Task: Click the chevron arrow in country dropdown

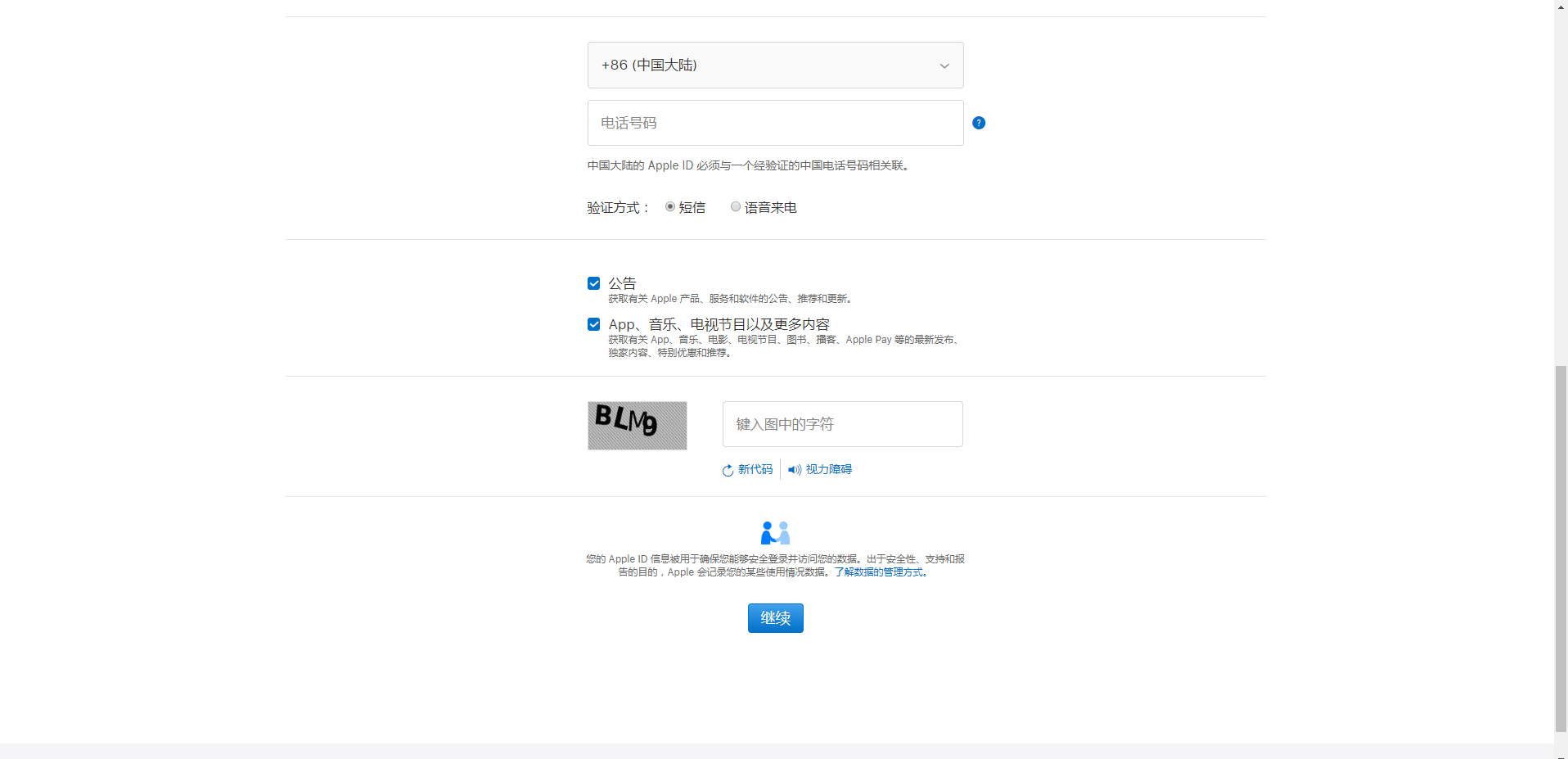Action: 944,66
